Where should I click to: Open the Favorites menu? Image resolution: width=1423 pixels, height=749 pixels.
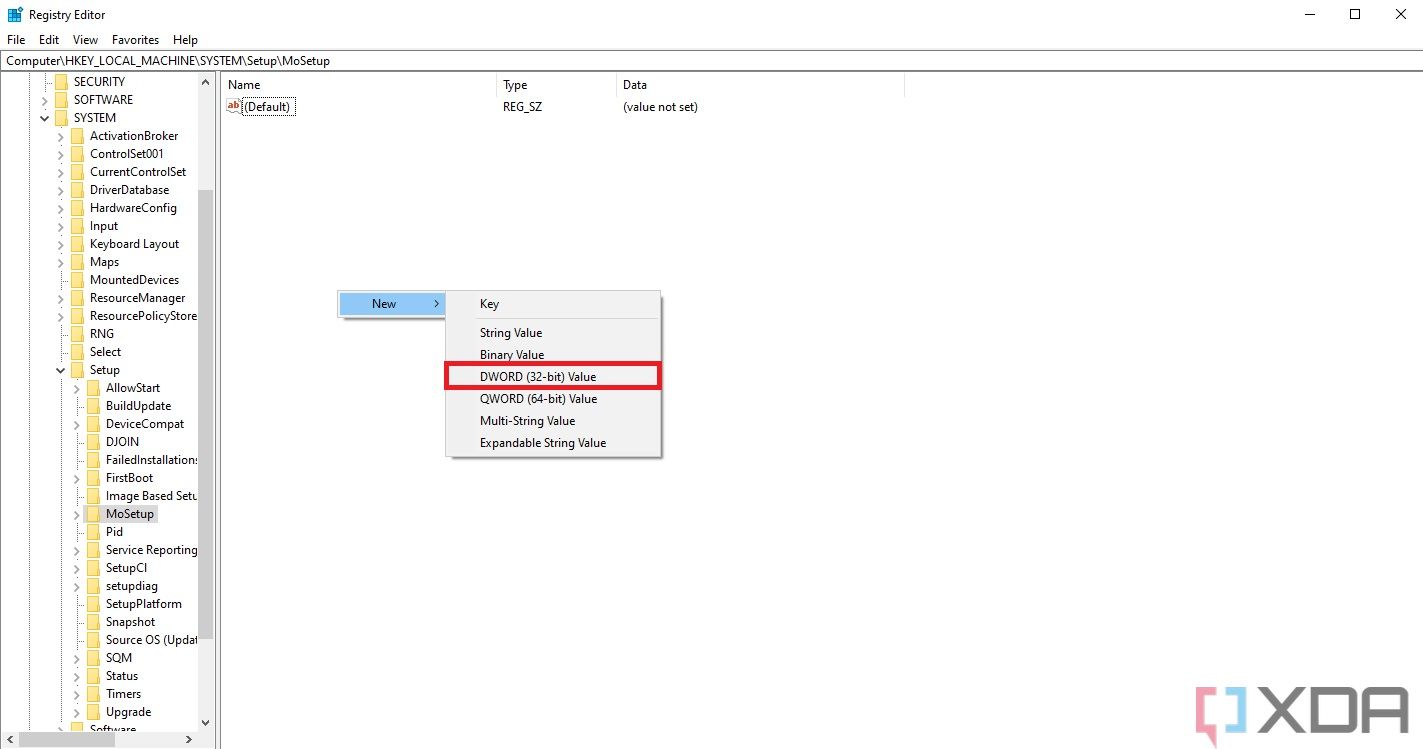[x=135, y=40]
